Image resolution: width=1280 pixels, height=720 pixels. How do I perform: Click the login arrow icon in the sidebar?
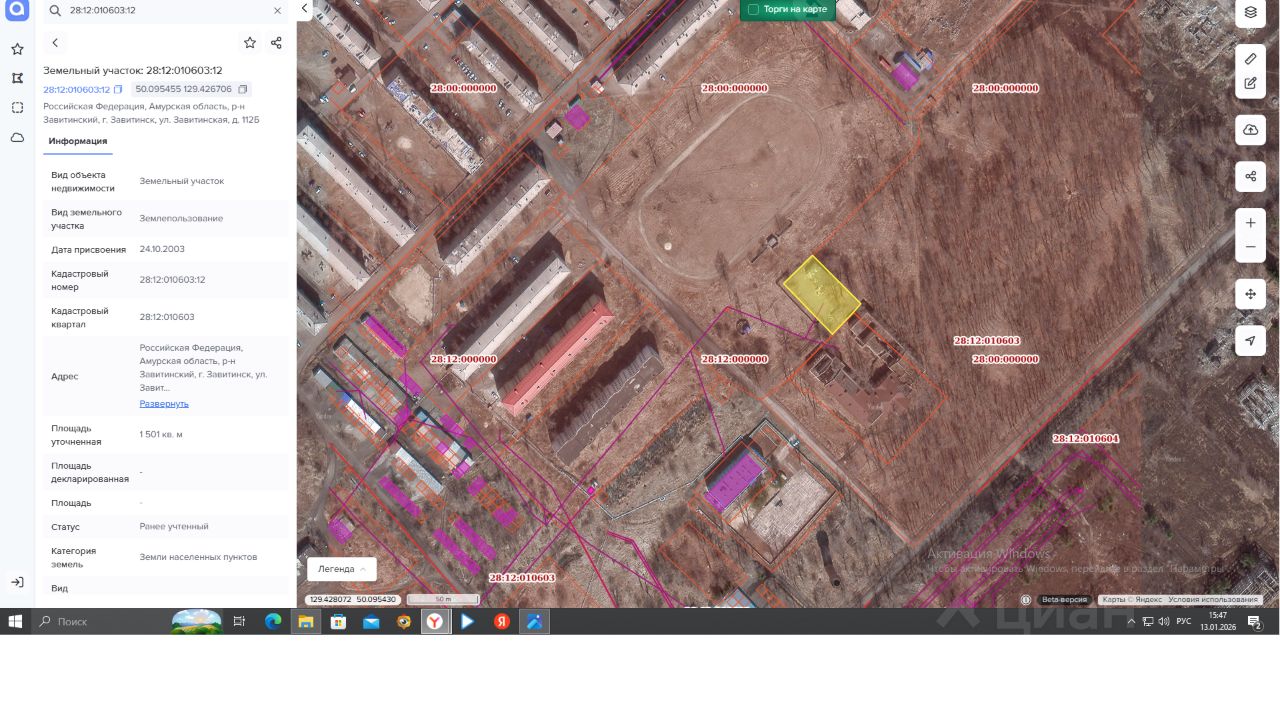pos(17,582)
